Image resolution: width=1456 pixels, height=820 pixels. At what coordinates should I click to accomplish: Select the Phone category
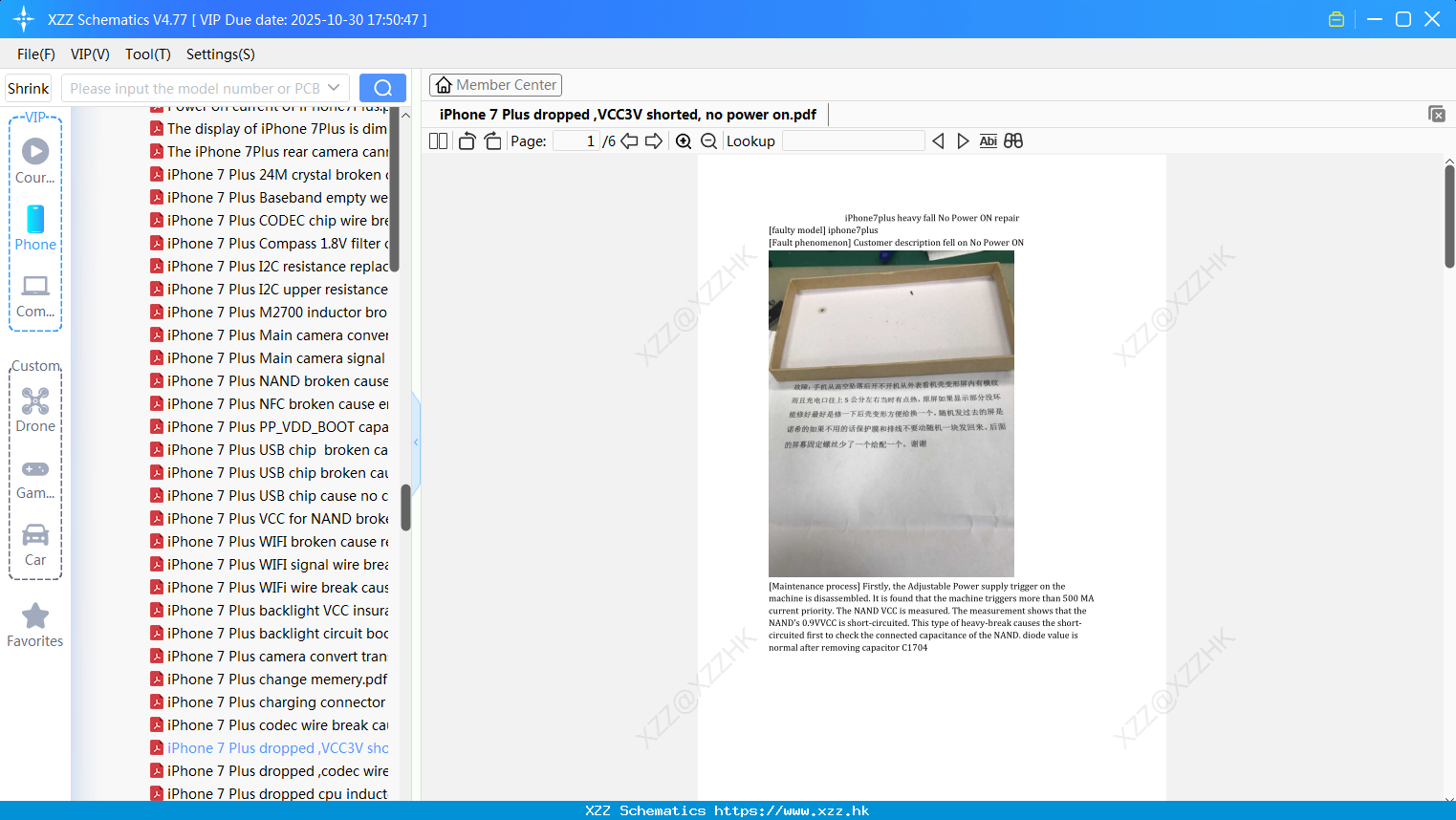[35, 227]
